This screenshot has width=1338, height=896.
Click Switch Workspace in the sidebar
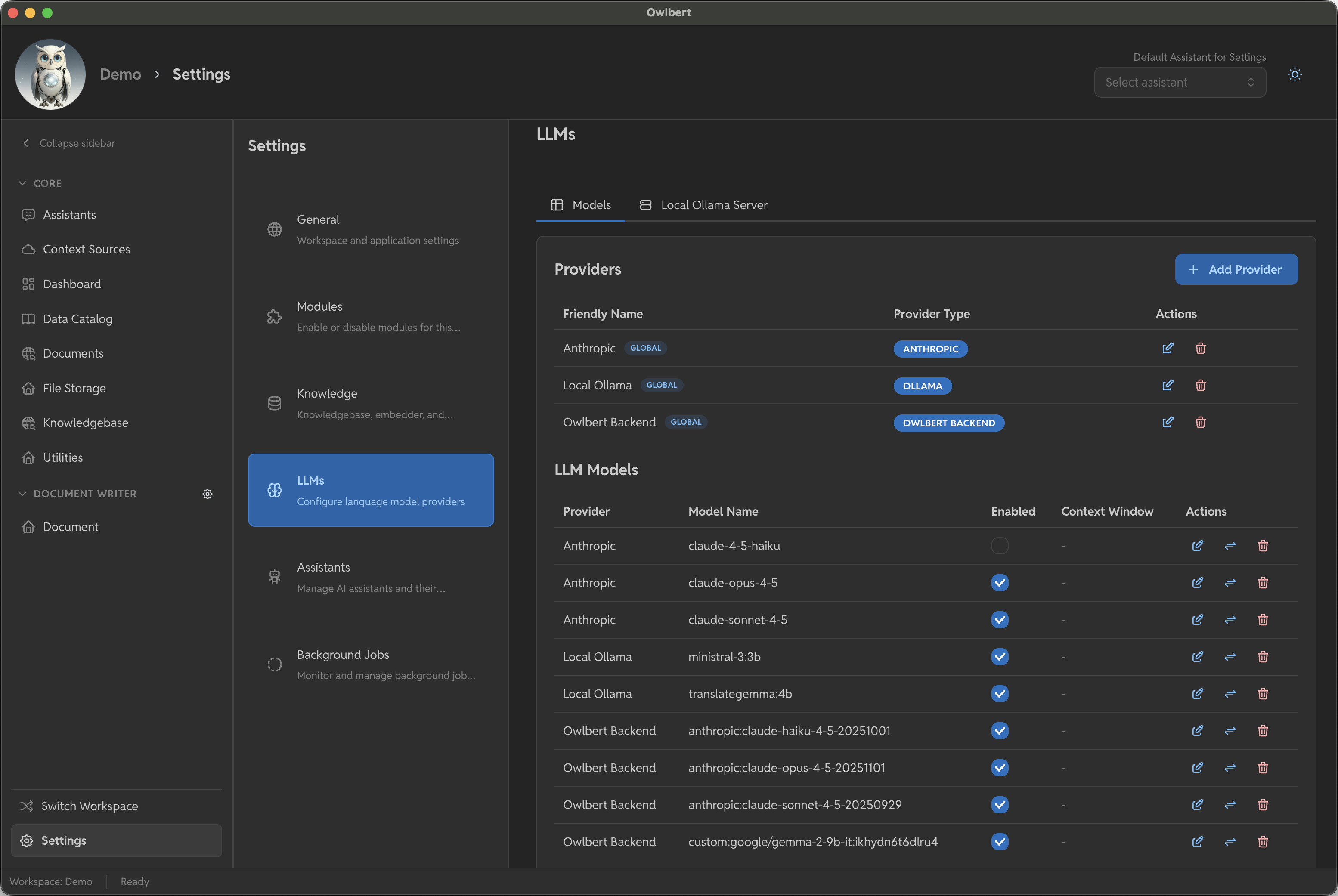pyautogui.click(x=89, y=806)
